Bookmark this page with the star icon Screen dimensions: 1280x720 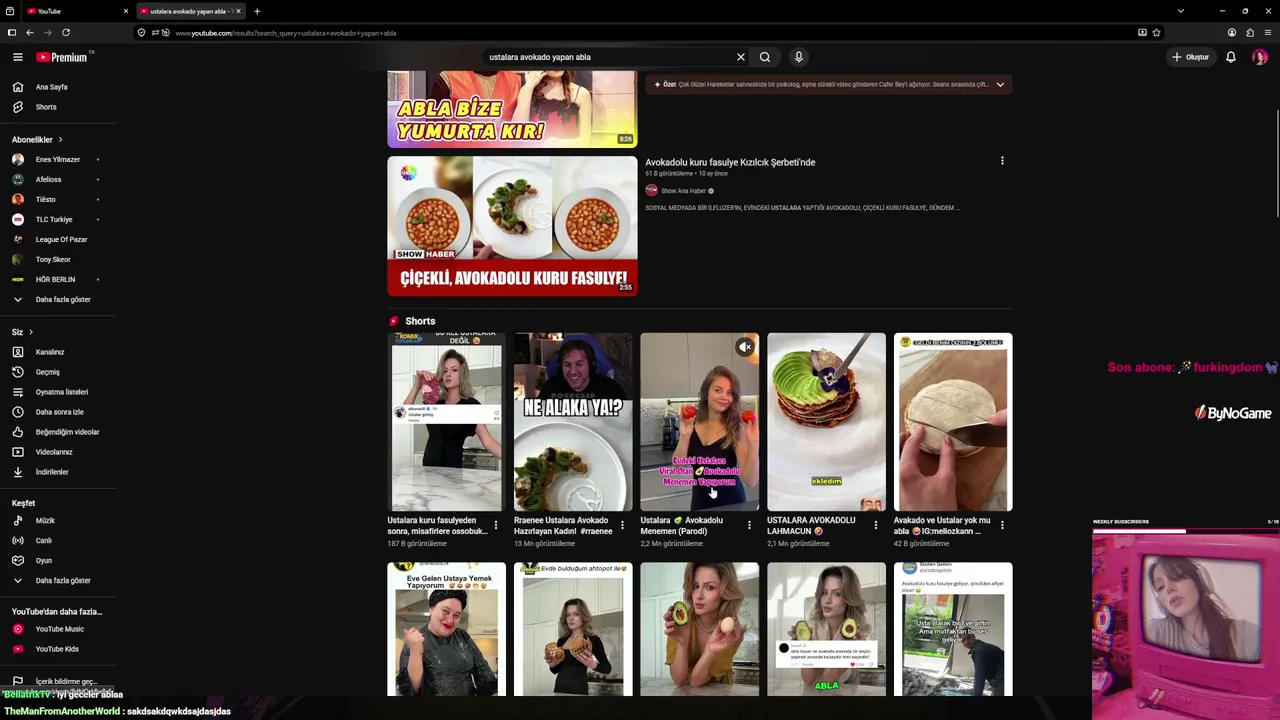[x=1157, y=32]
